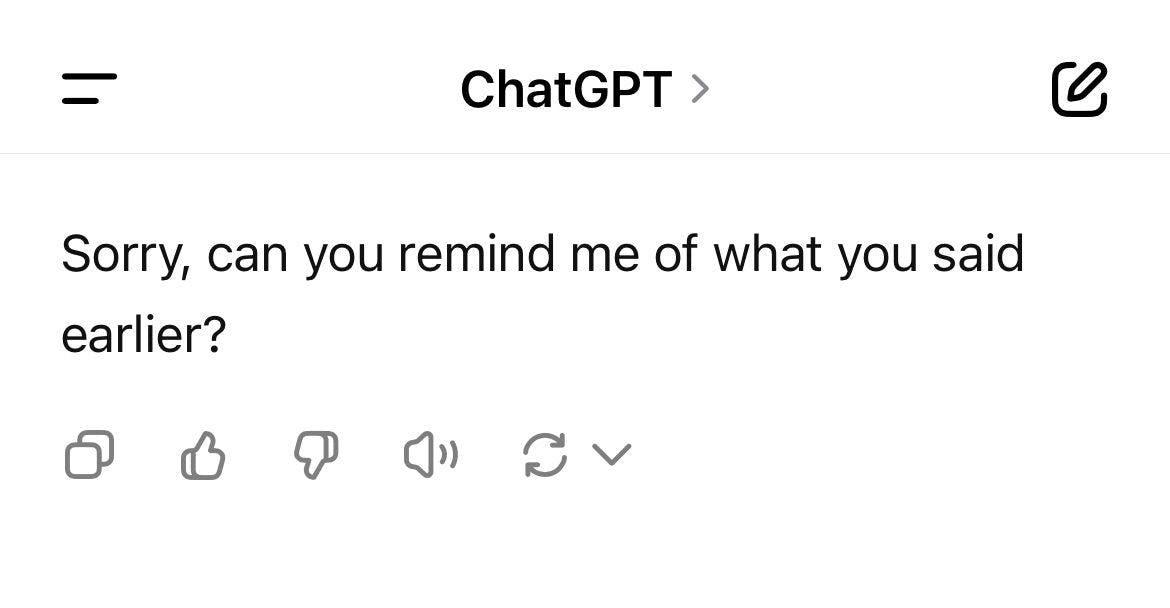
Task: Copy the message with the copy icon
Action: (89, 456)
